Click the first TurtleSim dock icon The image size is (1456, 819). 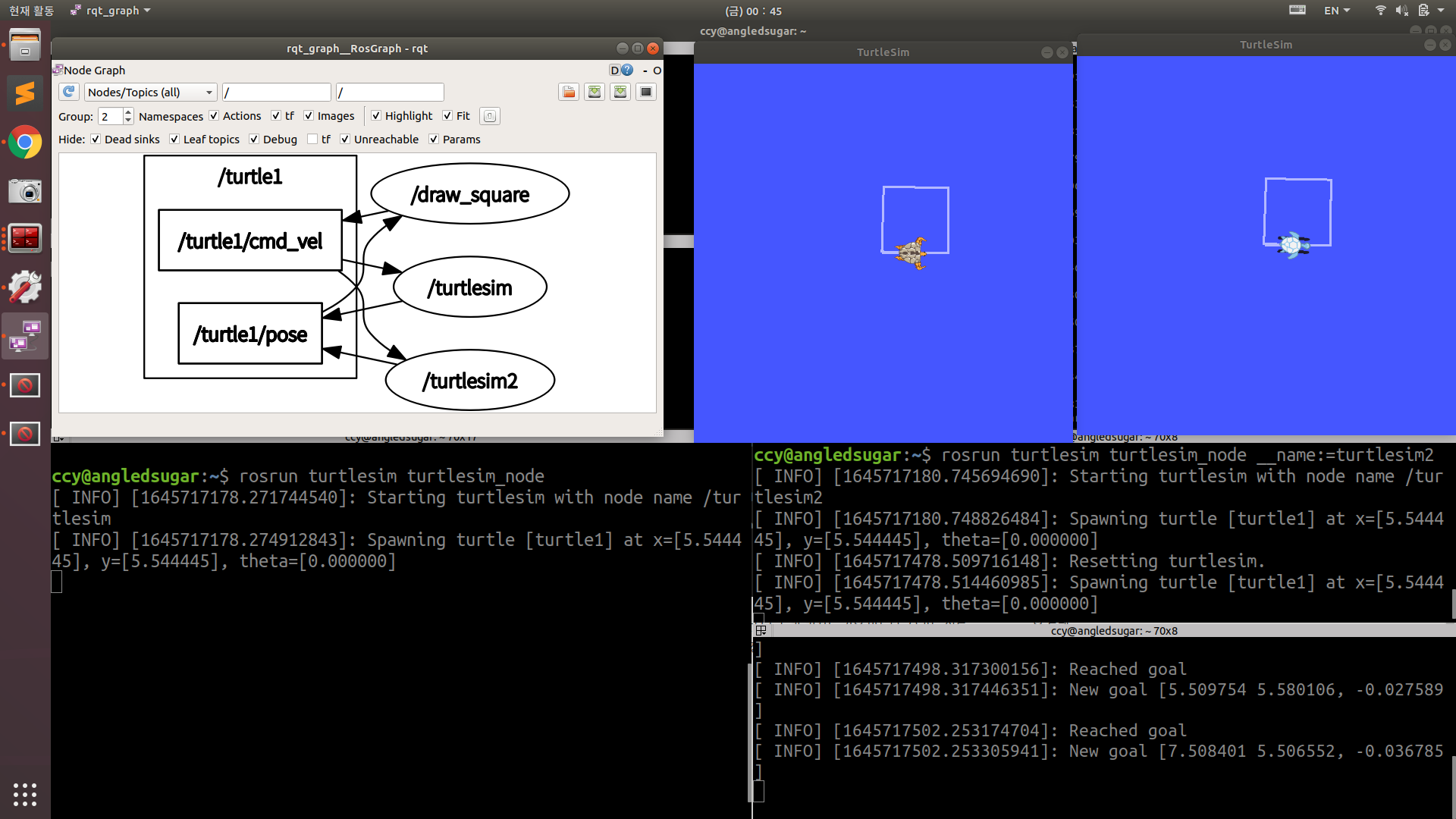point(25,385)
